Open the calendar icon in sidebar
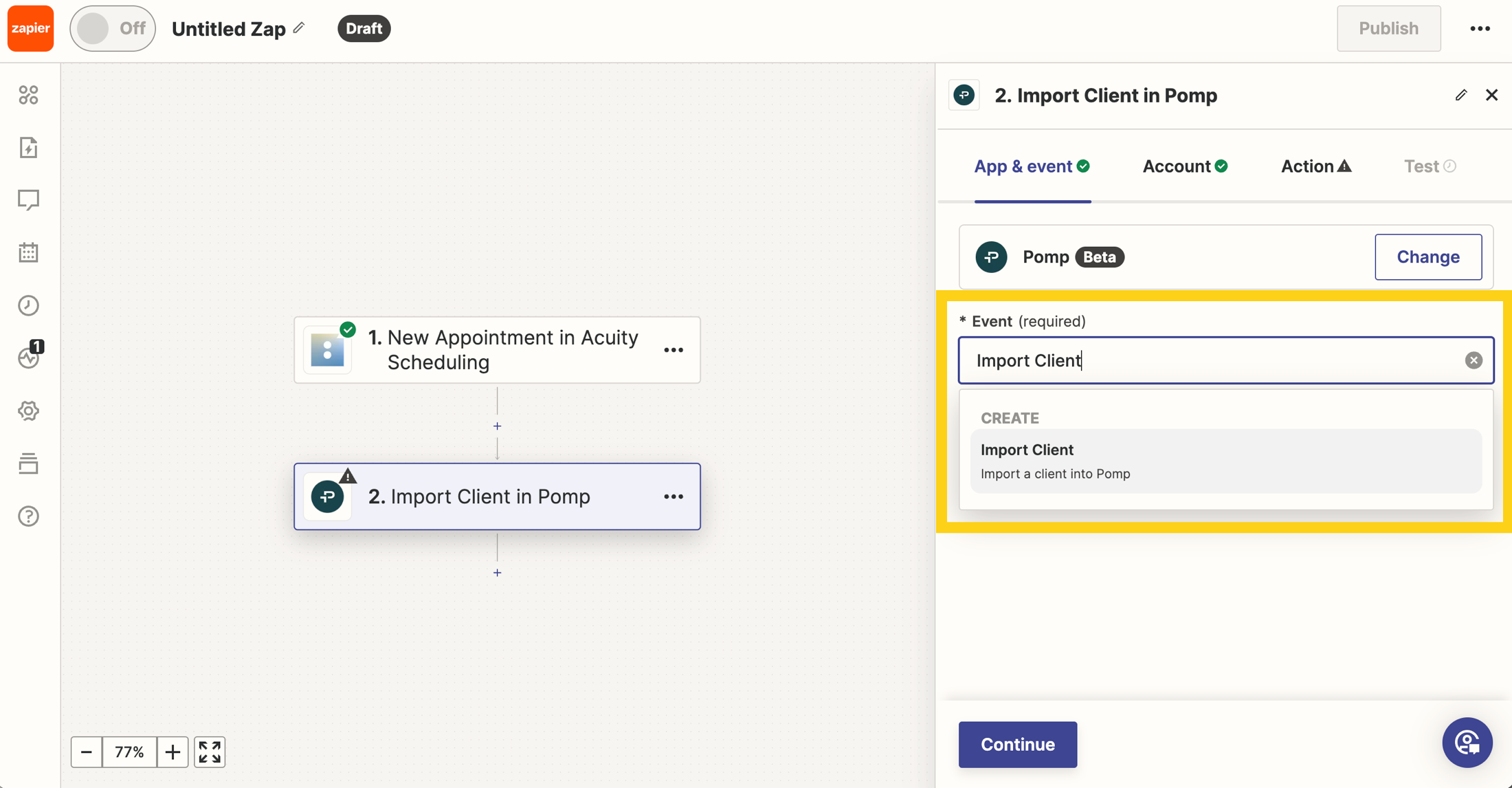The height and width of the screenshot is (788, 1512). pyautogui.click(x=28, y=252)
